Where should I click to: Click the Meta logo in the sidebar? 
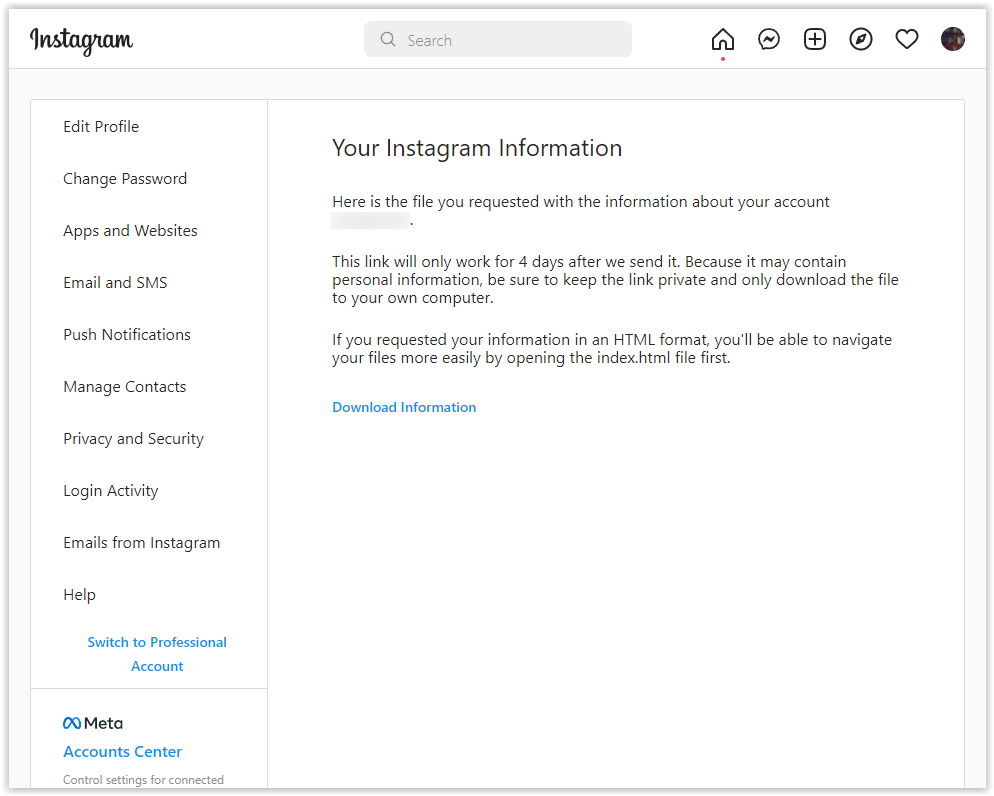92,722
